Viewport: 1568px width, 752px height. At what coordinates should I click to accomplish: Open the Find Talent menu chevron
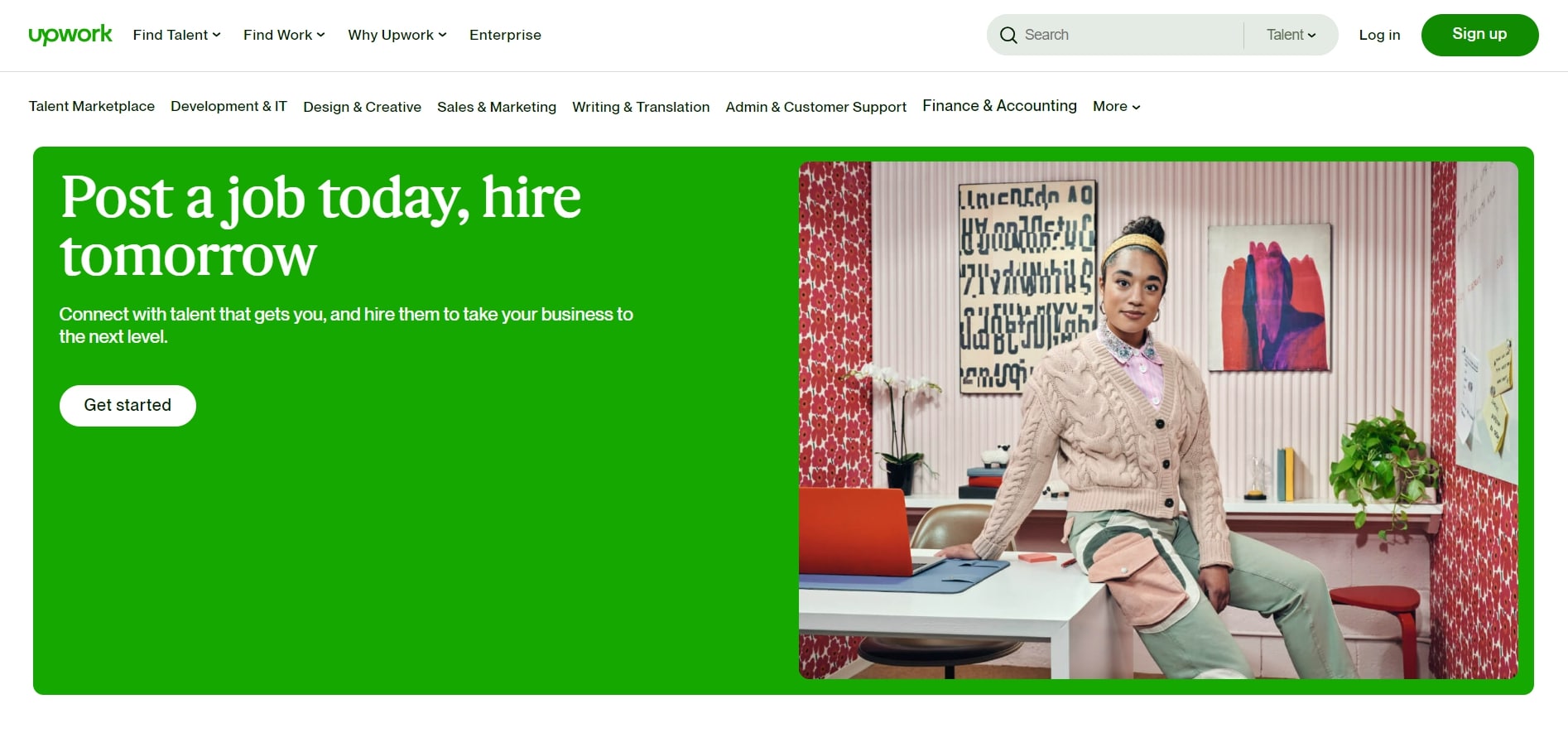(217, 35)
